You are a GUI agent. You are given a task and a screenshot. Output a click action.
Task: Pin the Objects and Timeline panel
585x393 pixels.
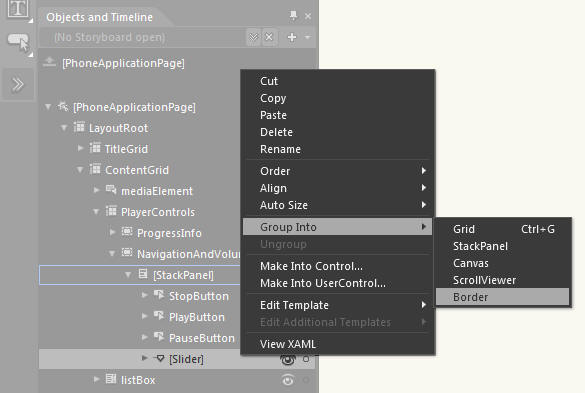293,15
